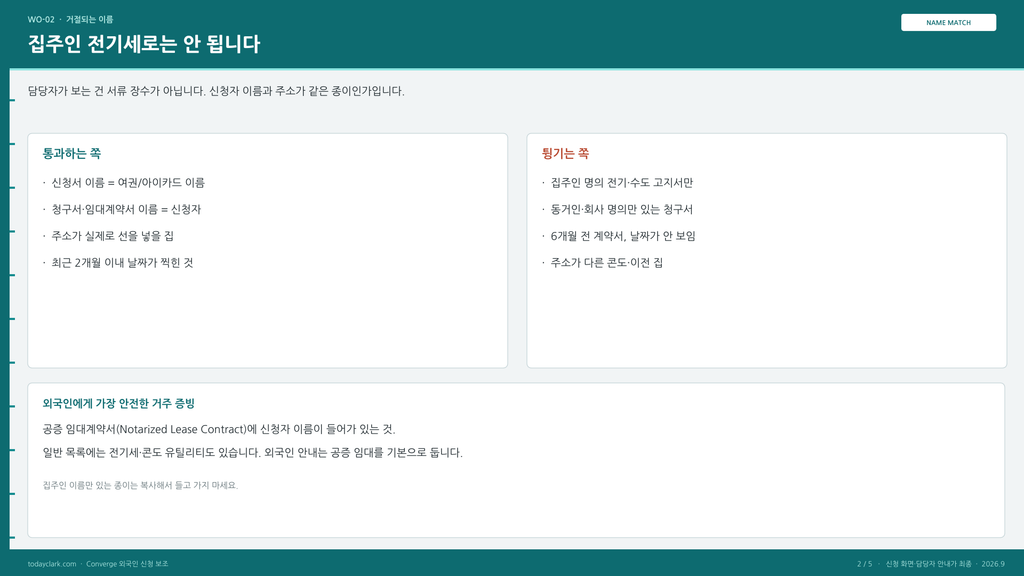Click bullet '주소가 실제로 선을 넣을 집'
Screen dimensions: 1024x576
tap(112, 236)
